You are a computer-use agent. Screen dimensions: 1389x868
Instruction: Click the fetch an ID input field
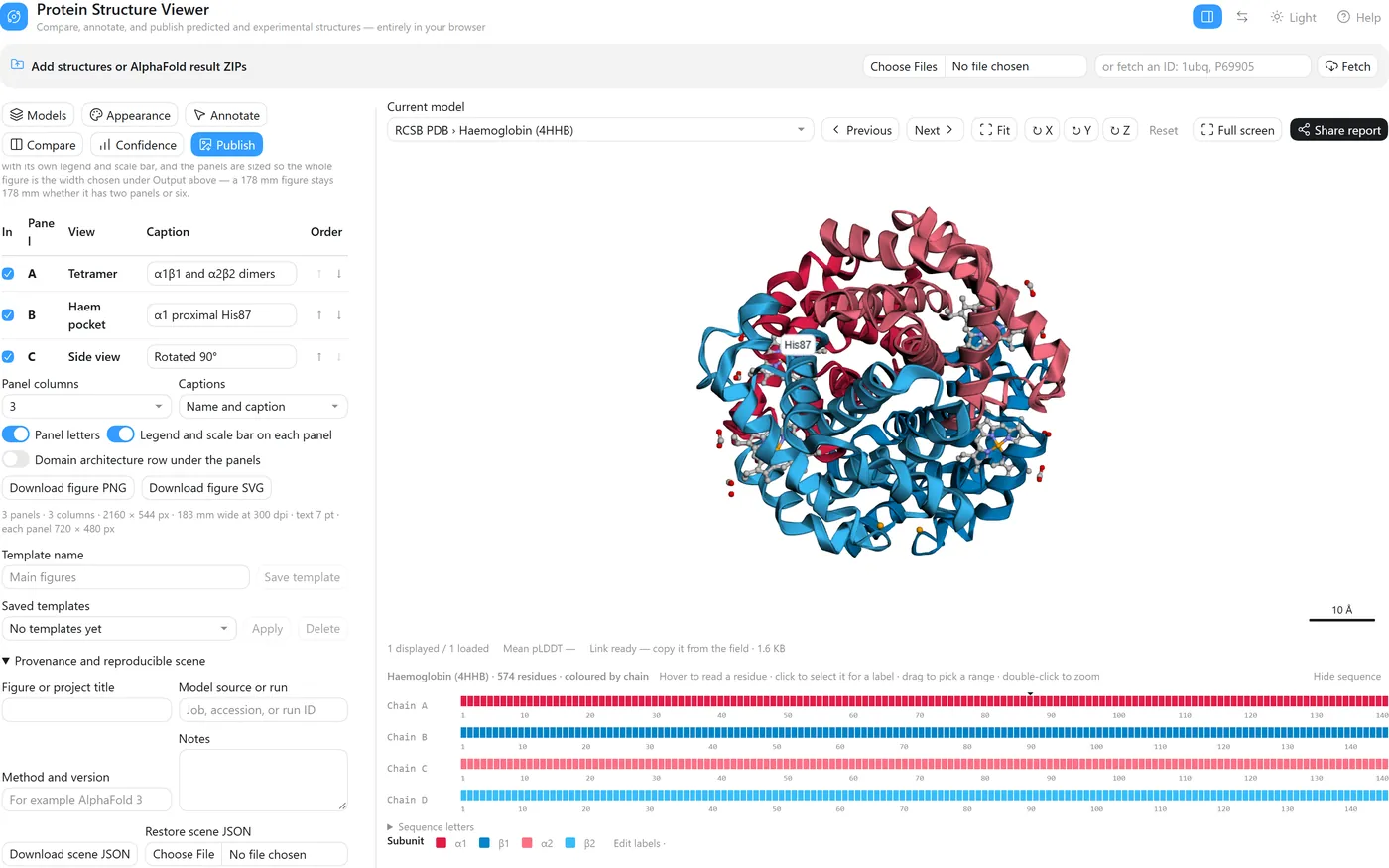[1202, 66]
